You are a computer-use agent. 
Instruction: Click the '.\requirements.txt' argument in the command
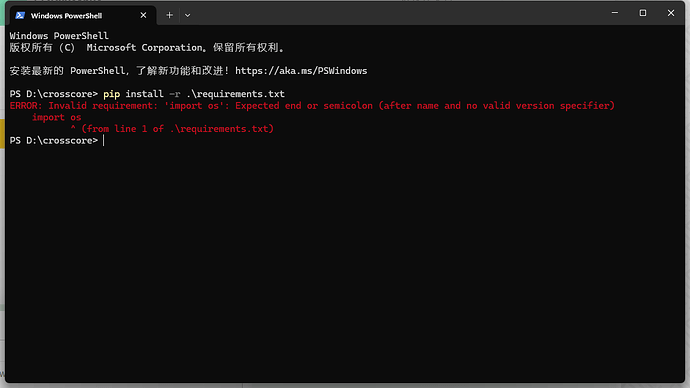click(x=235, y=94)
